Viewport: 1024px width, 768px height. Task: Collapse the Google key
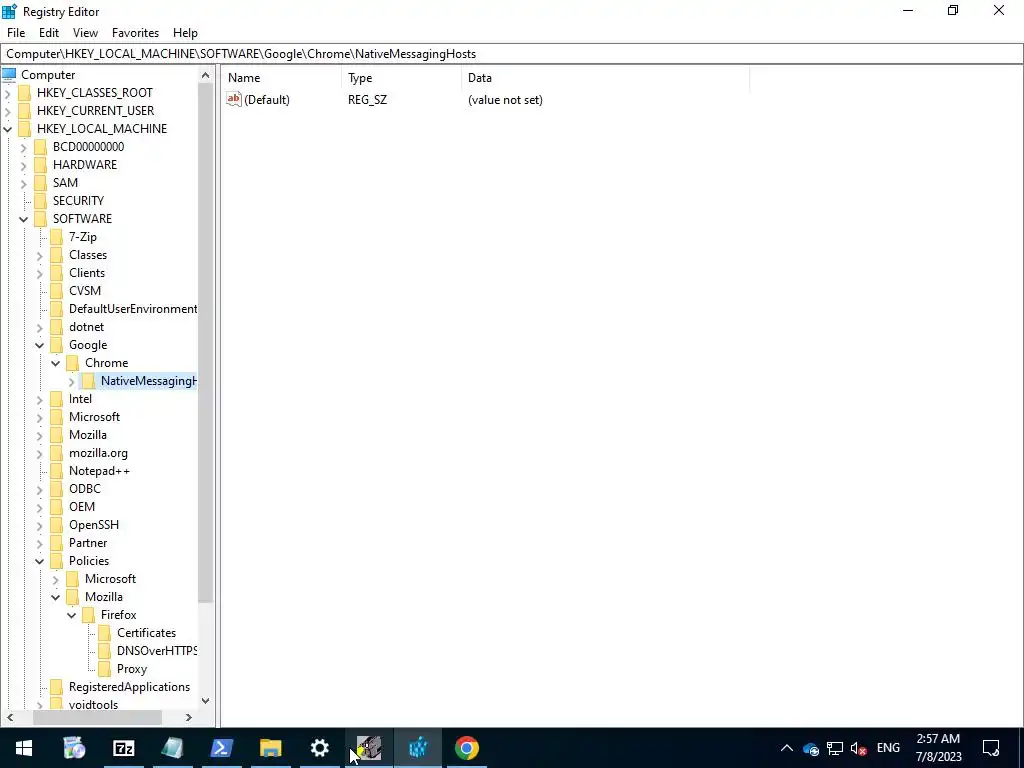40,345
